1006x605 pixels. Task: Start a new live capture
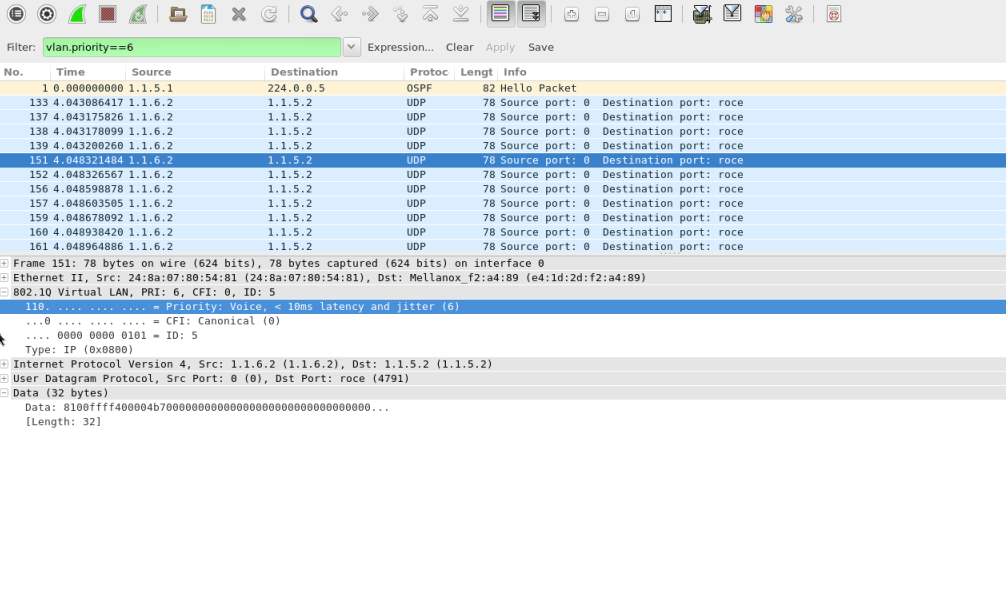click(x=78, y=14)
